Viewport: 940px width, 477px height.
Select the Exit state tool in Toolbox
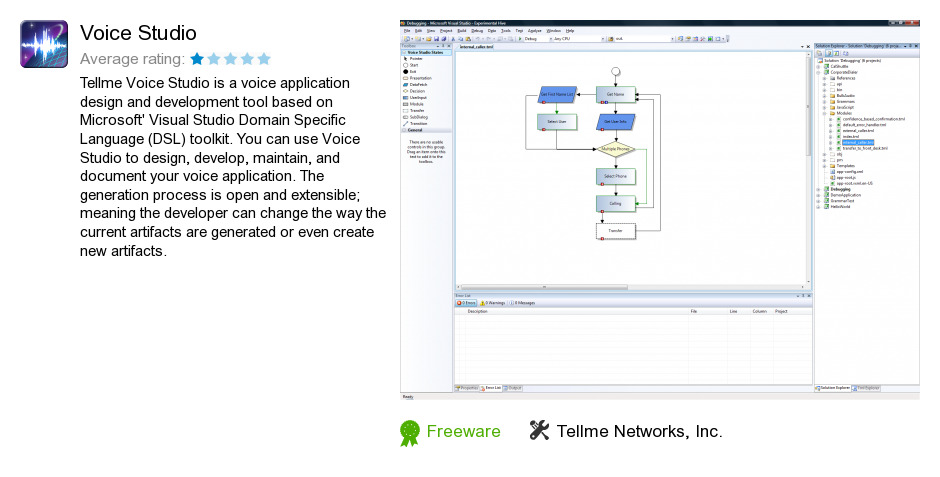411,72
